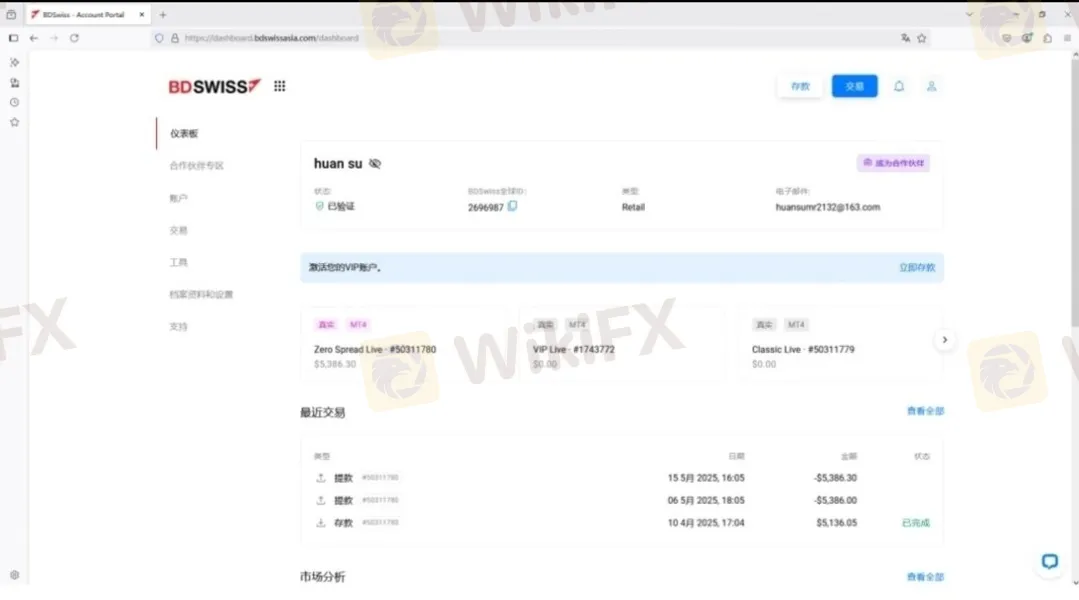Select withdrawal row dated 15 5月 2025
The image size is (1079, 600).
pyautogui.click(x=622, y=478)
